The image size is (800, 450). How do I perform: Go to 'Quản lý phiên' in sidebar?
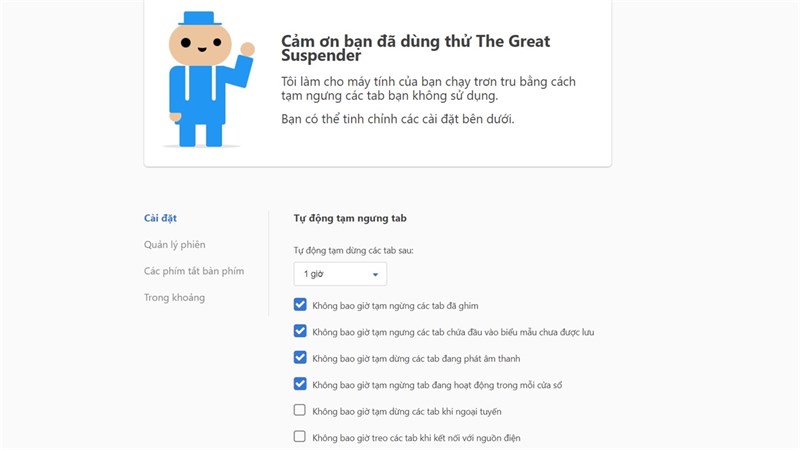[x=175, y=244]
